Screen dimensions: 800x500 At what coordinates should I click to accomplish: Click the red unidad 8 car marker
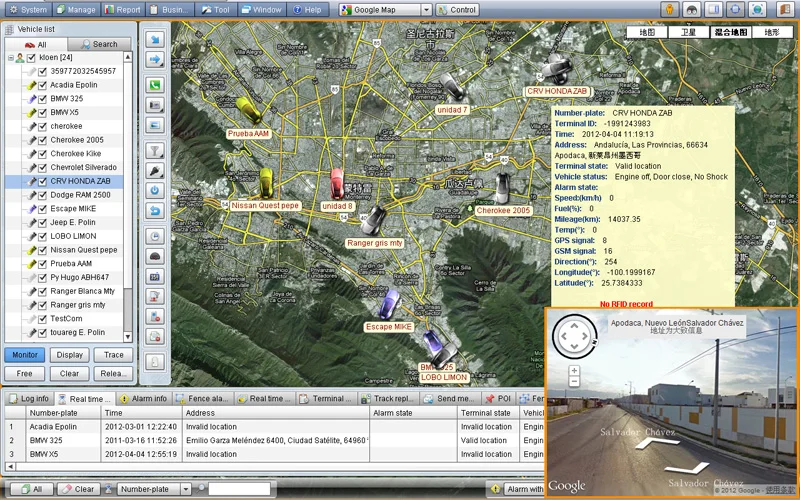tap(338, 184)
